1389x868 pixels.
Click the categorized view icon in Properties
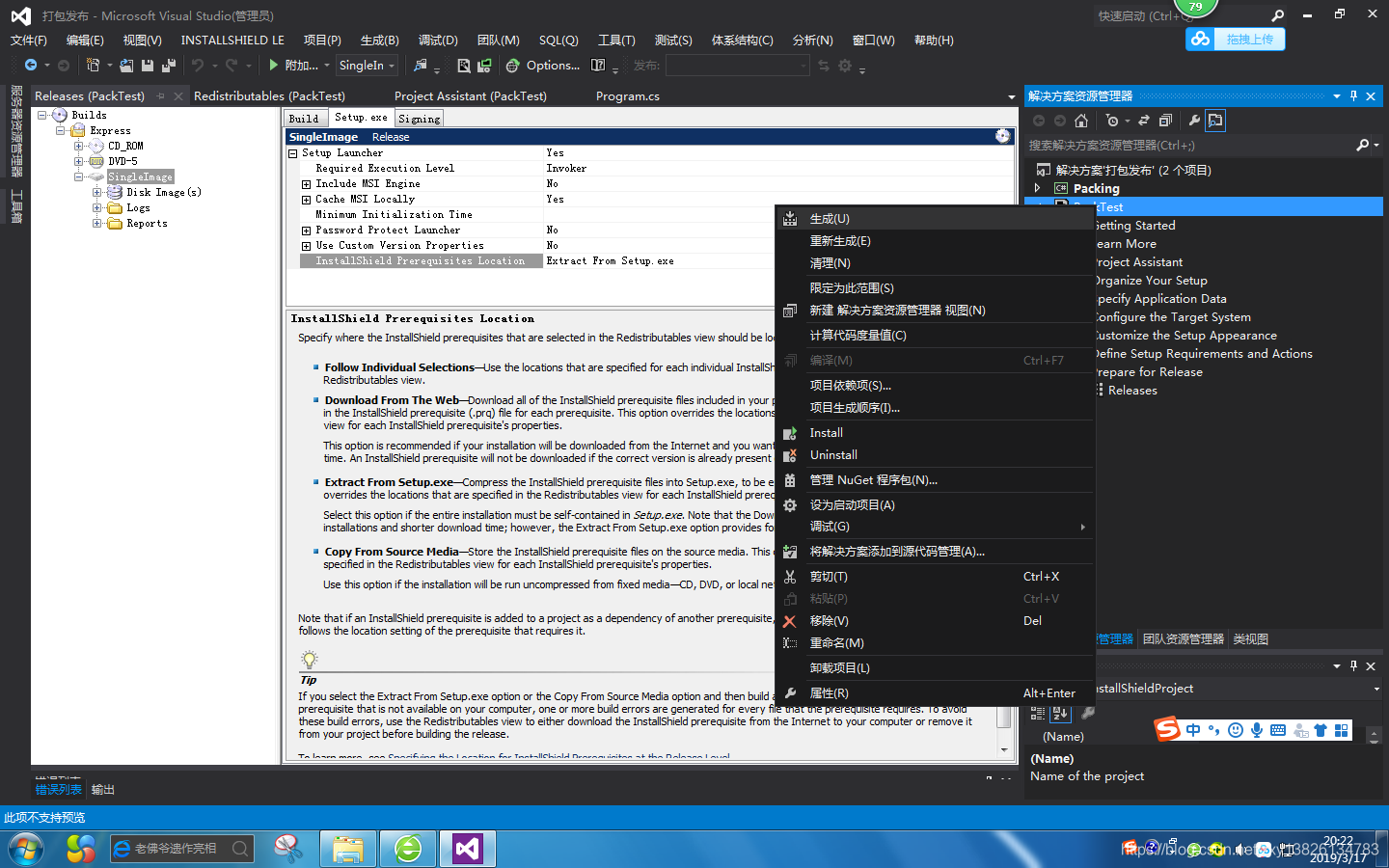1038,713
